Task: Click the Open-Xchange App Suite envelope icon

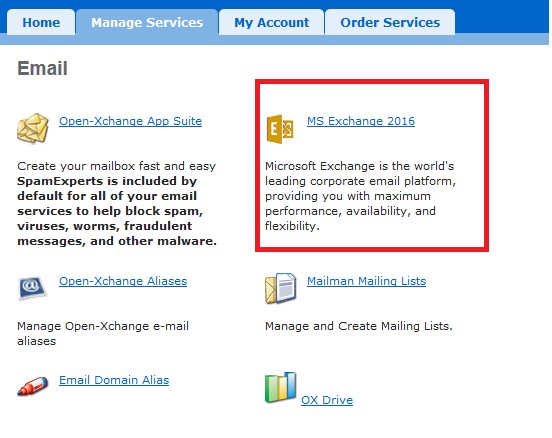Action: 33,129
